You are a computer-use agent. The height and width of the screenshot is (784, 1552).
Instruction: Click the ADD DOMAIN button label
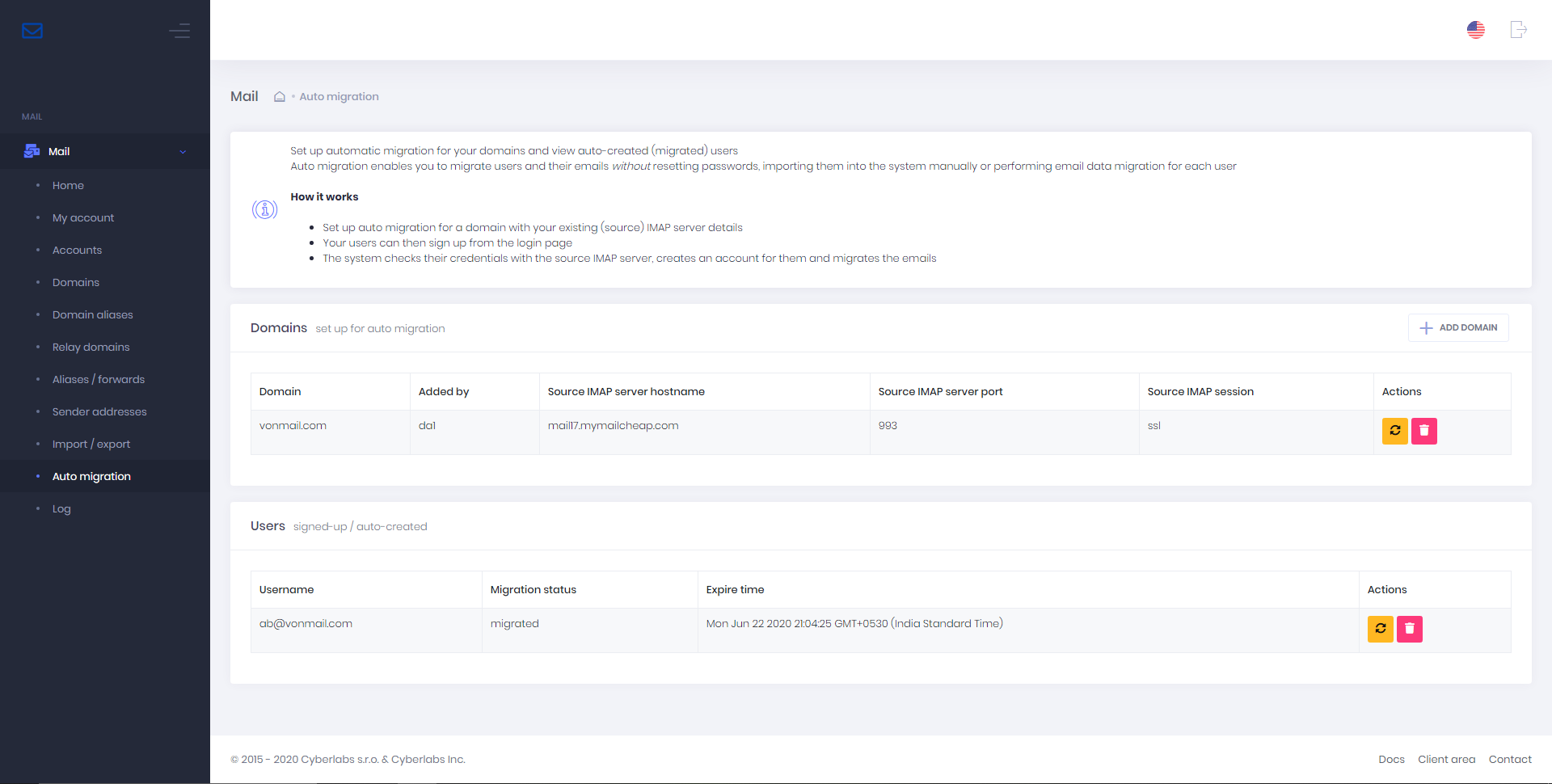point(1468,327)
